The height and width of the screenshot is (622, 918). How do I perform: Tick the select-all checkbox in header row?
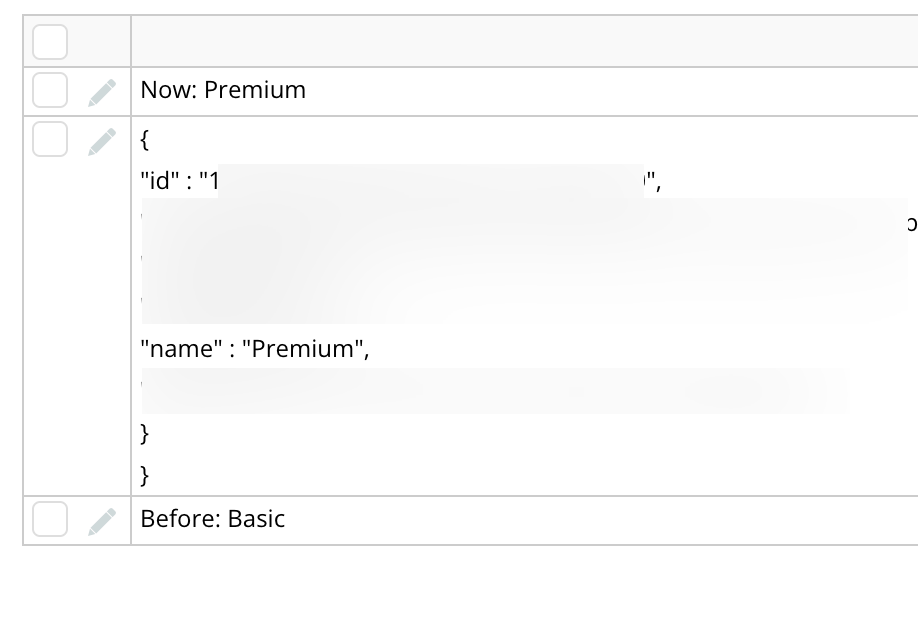tap(50, 42)
